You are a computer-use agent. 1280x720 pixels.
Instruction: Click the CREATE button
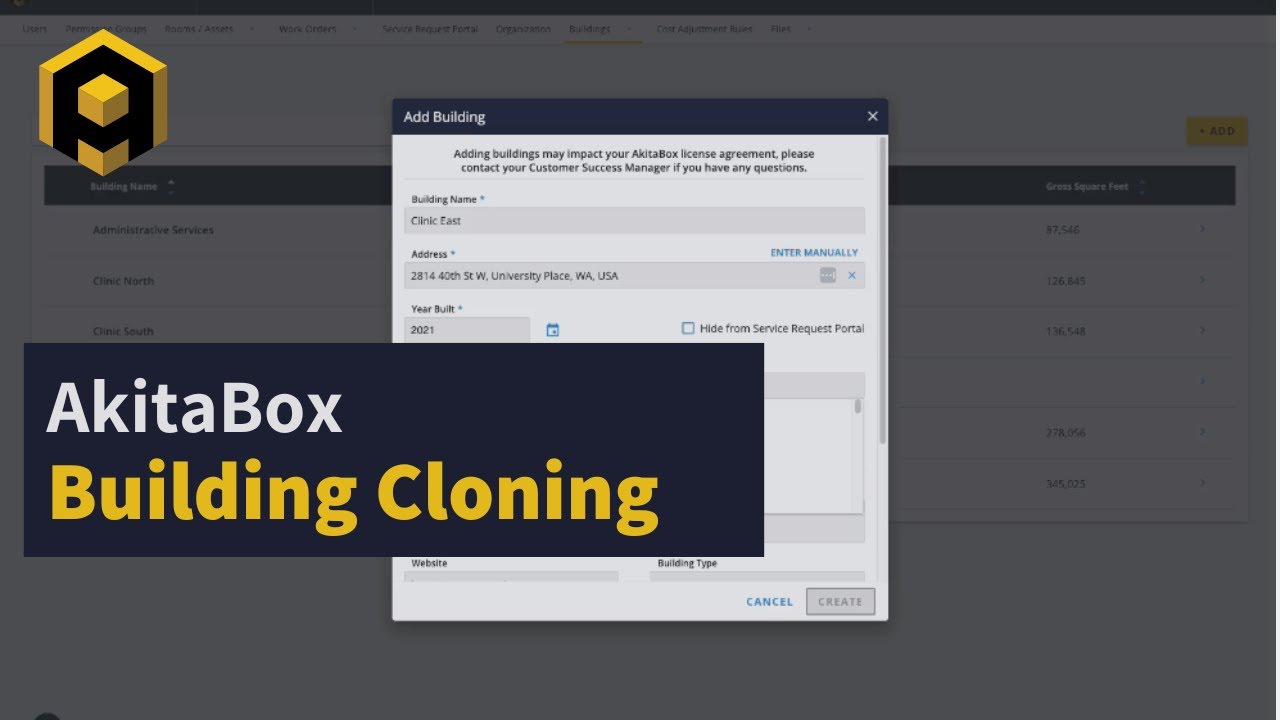click(840, 602)
